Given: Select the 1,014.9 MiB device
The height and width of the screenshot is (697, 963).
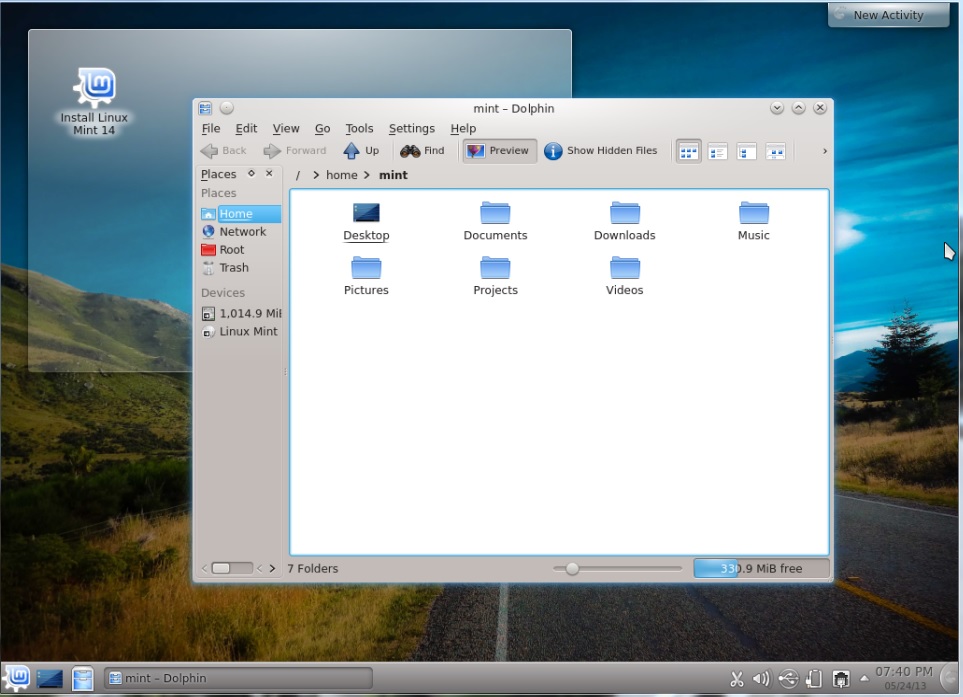Looking at the screenshot, I should 240,313.
